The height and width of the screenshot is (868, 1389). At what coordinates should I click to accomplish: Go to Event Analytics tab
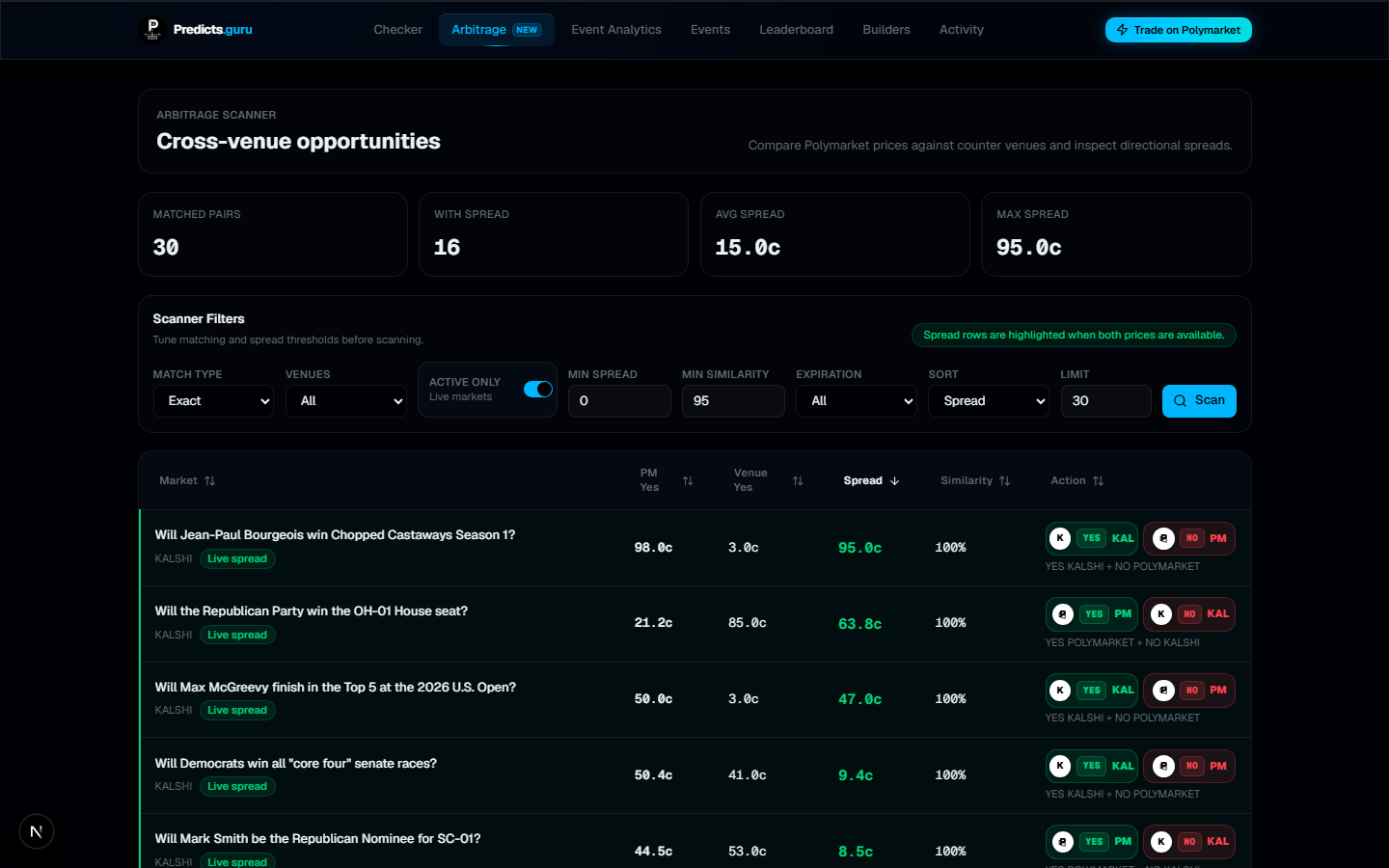[x=616, y=30]
